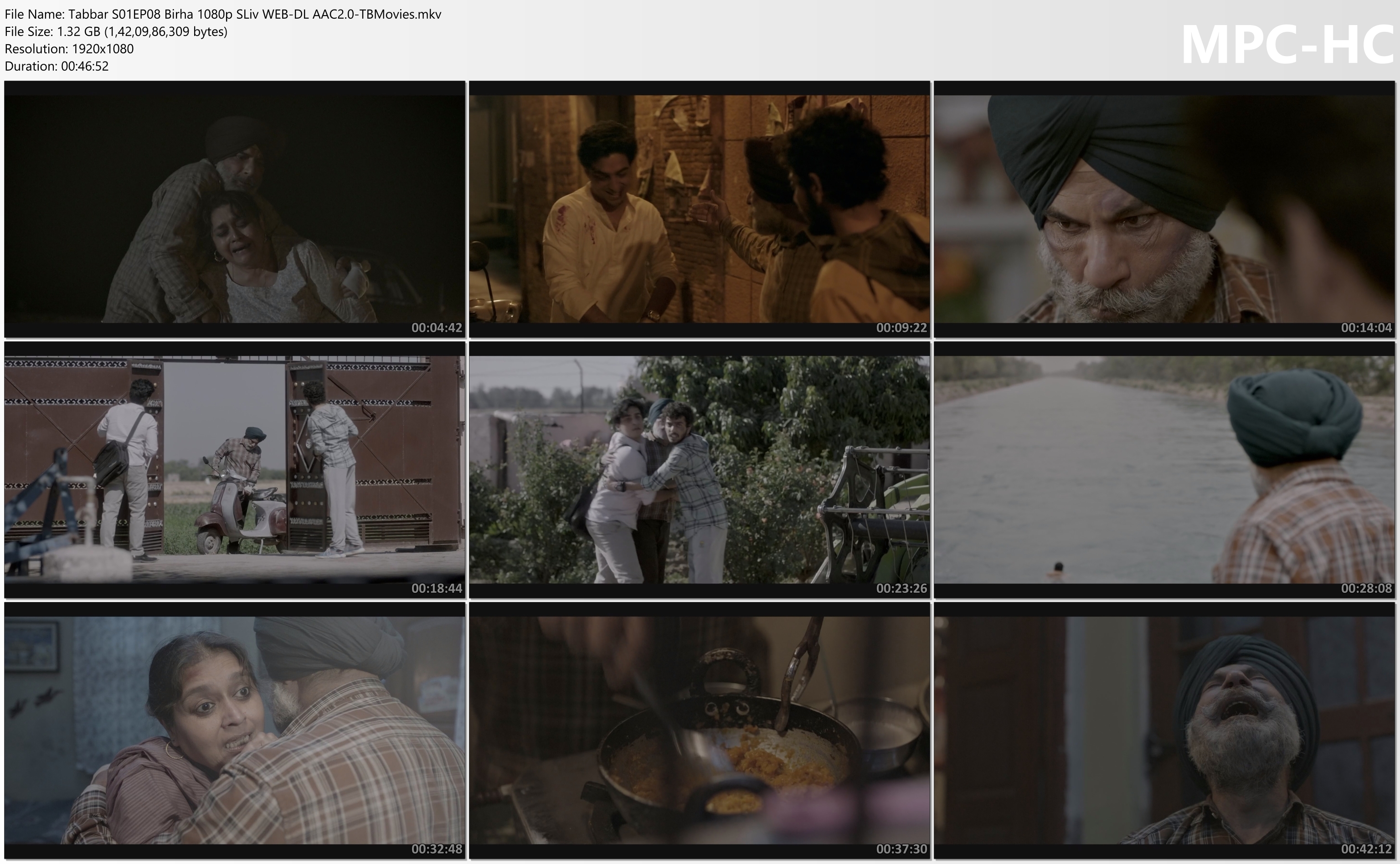Open the thumbnail timestamped 00:32:48
The image size is (1400, 864).
[234, 730]
